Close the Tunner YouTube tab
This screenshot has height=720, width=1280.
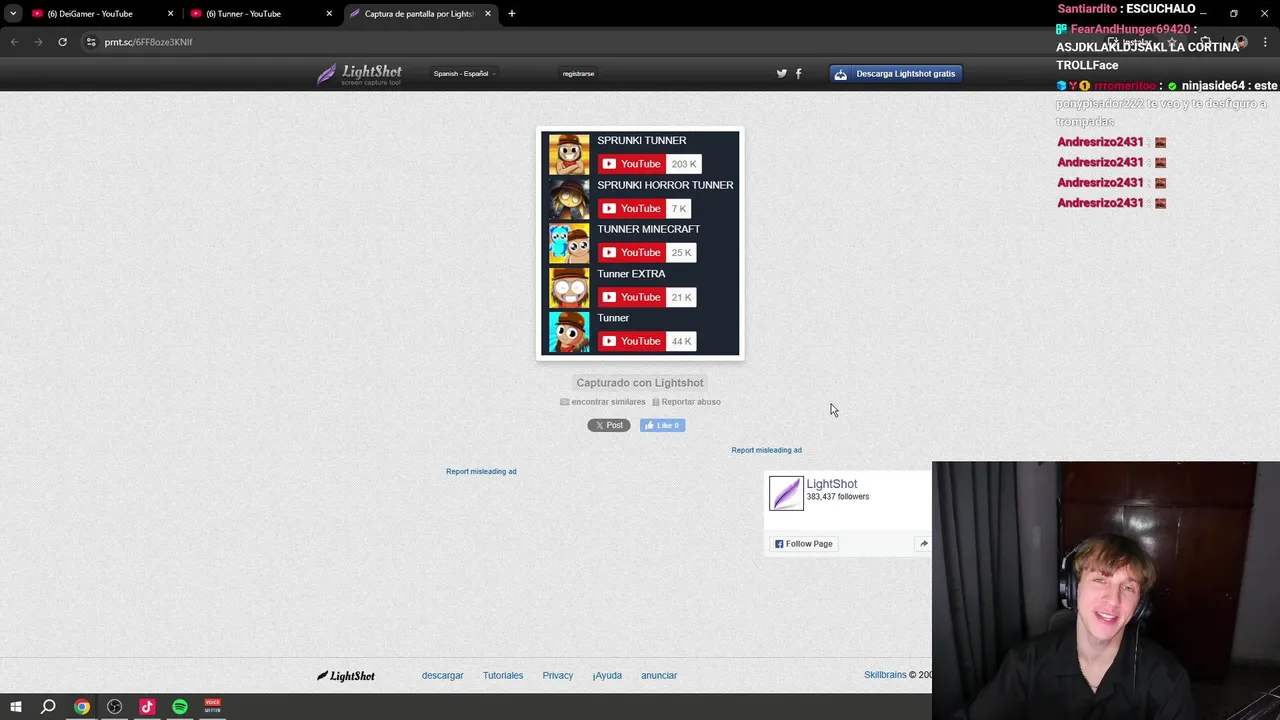(x=329, y=14)
